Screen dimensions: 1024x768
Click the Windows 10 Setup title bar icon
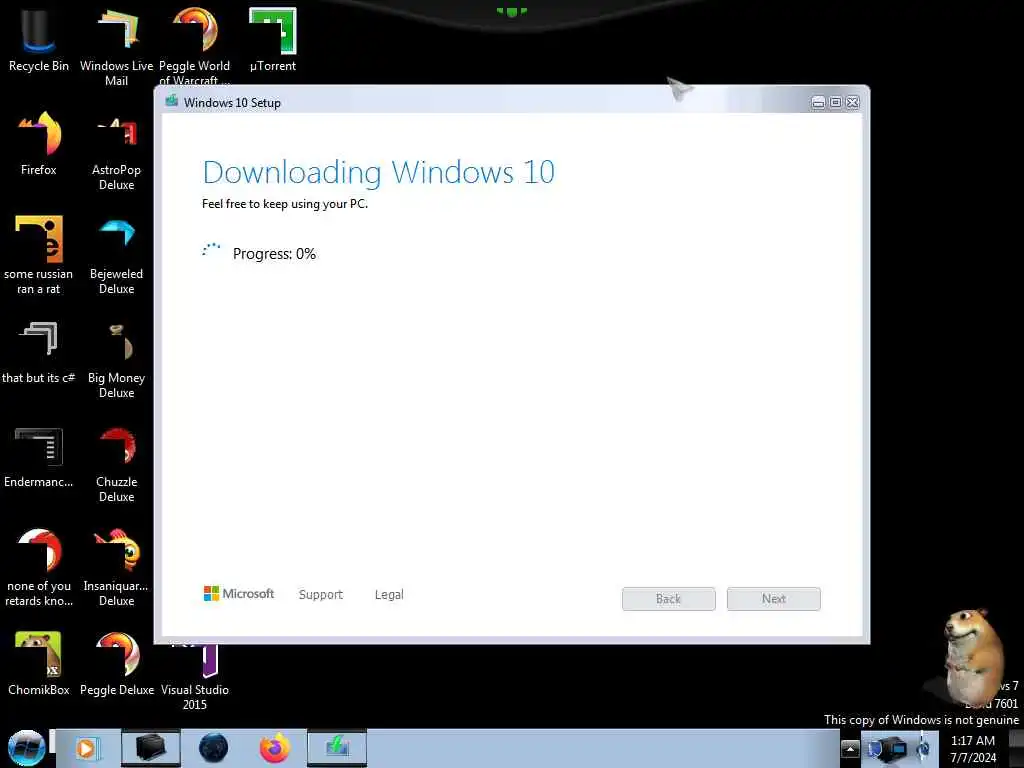(172, 101)
